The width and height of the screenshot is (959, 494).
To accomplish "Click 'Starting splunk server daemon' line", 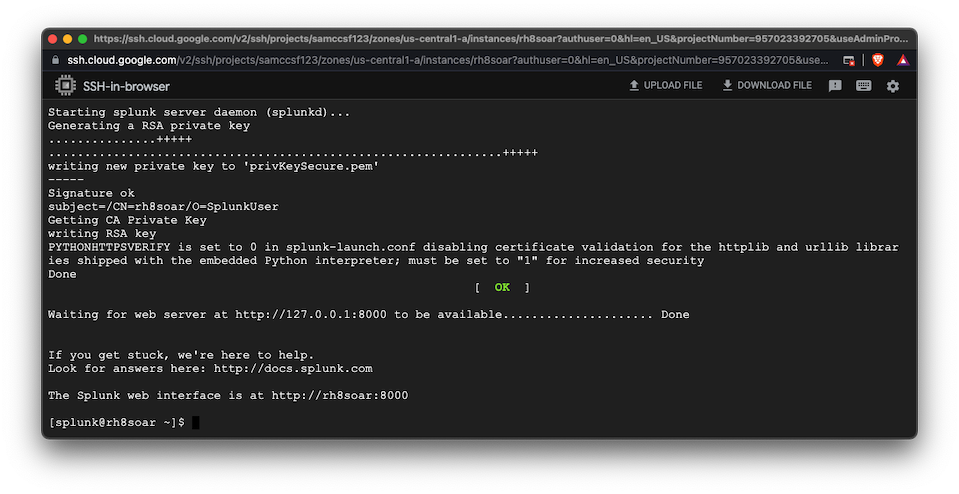I will 199,112.
